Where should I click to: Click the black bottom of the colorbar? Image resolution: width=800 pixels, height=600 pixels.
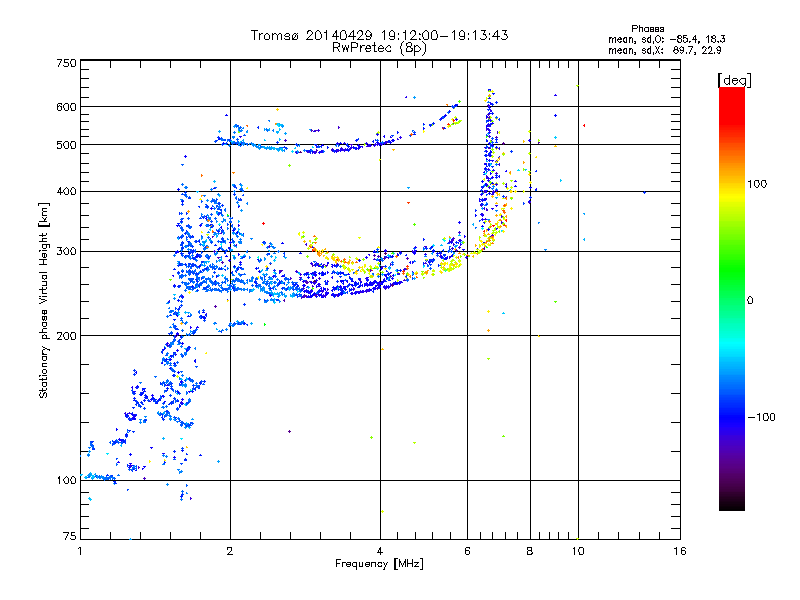tap(732, 503)
